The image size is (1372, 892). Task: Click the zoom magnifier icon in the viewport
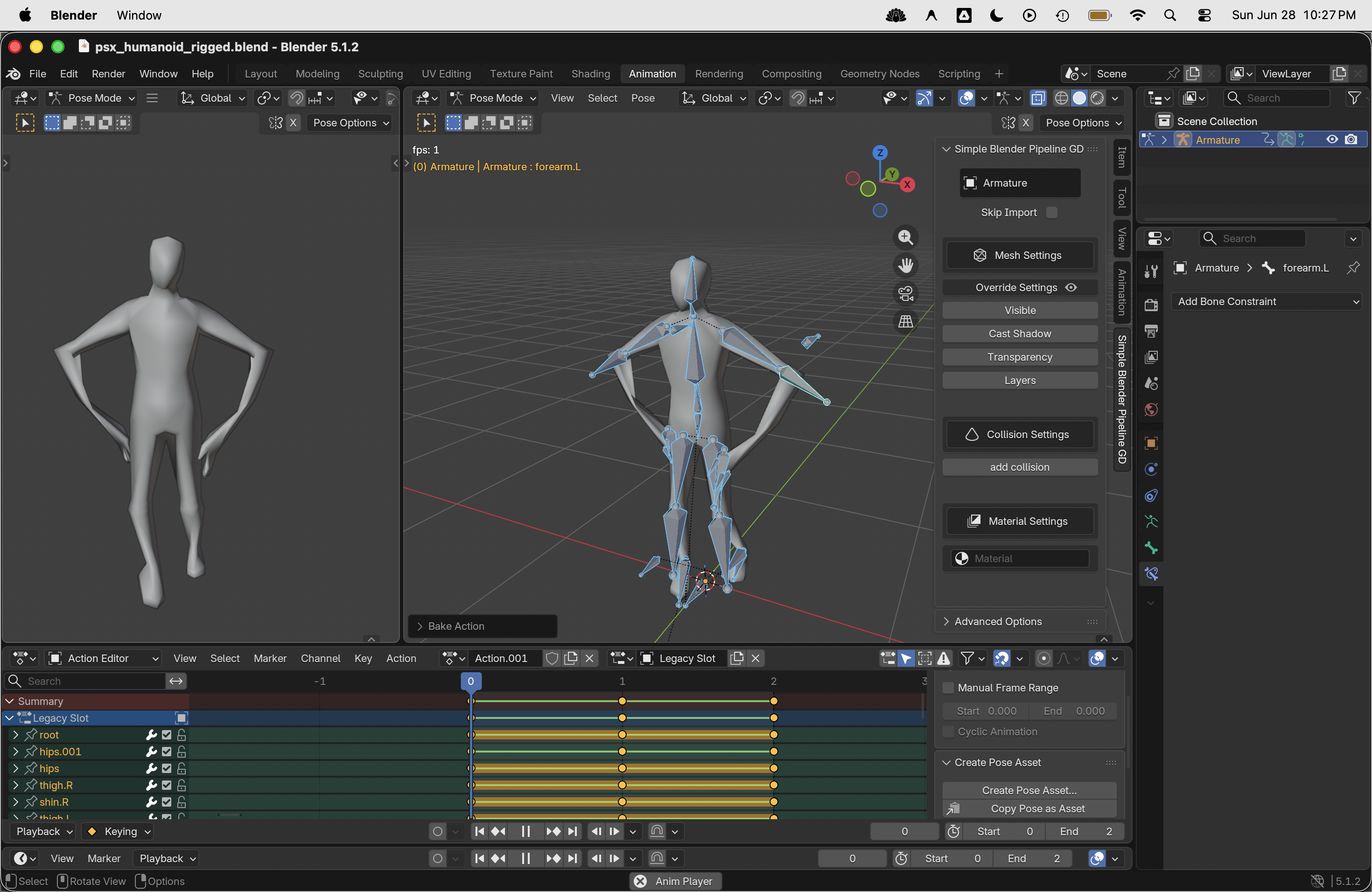click(905, 237)
